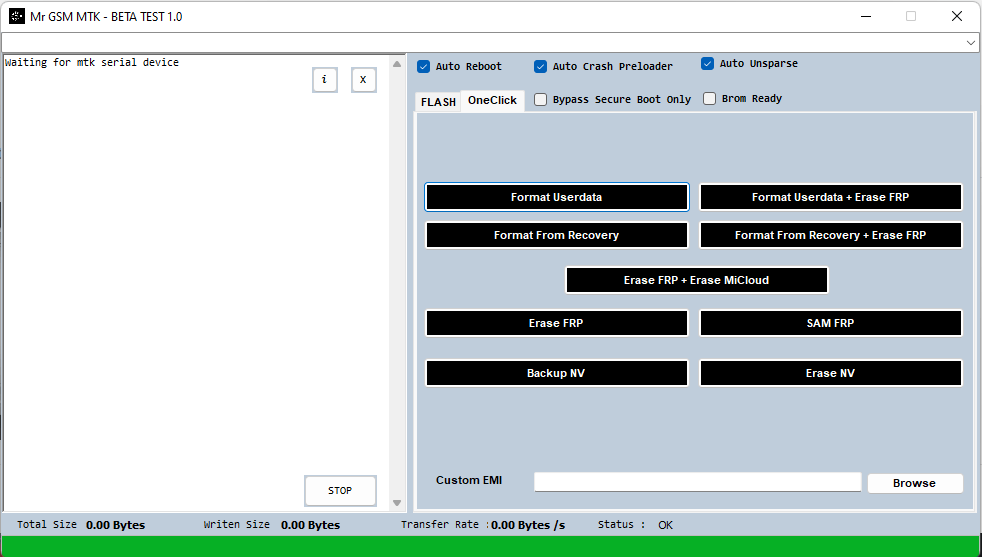Start Format From Recovery + Erase FRP

pyautogui.click(x=830, y=236)
